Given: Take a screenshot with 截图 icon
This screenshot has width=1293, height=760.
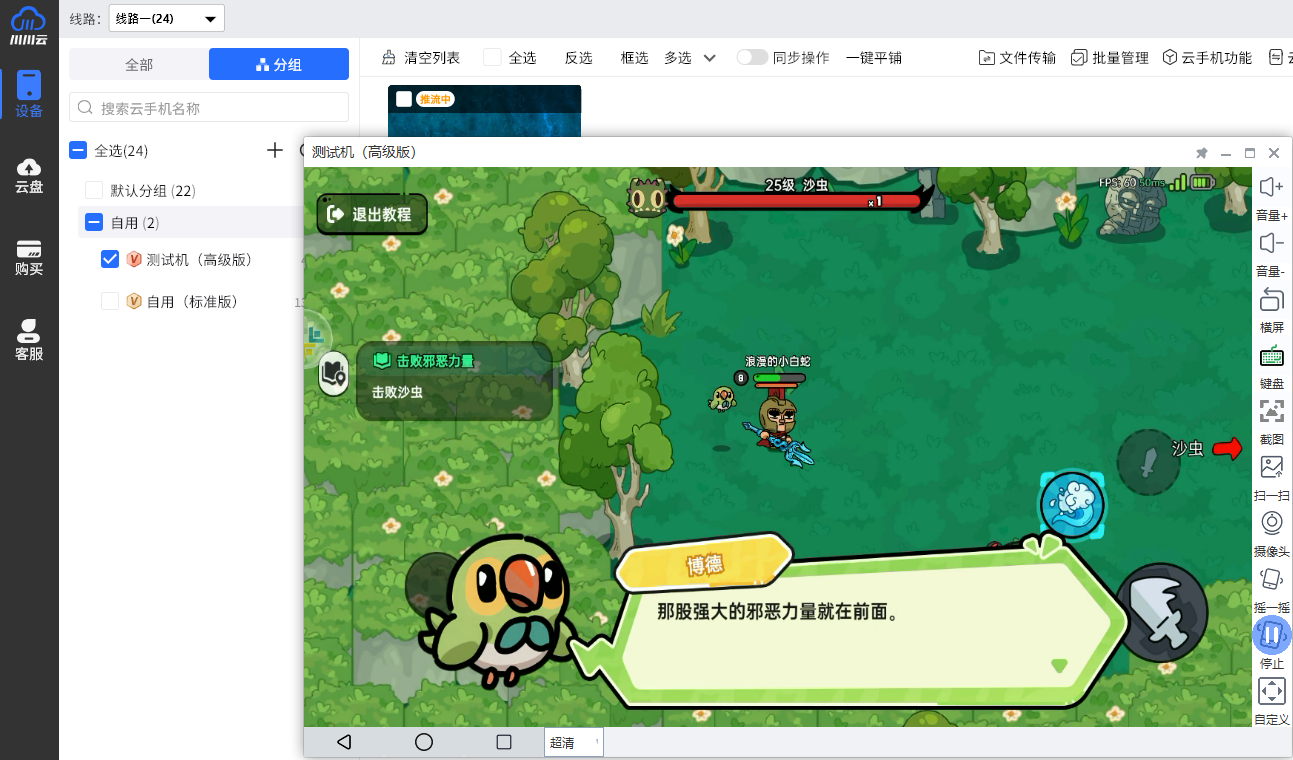Looking at the screenshot, I should point(1271,411).
